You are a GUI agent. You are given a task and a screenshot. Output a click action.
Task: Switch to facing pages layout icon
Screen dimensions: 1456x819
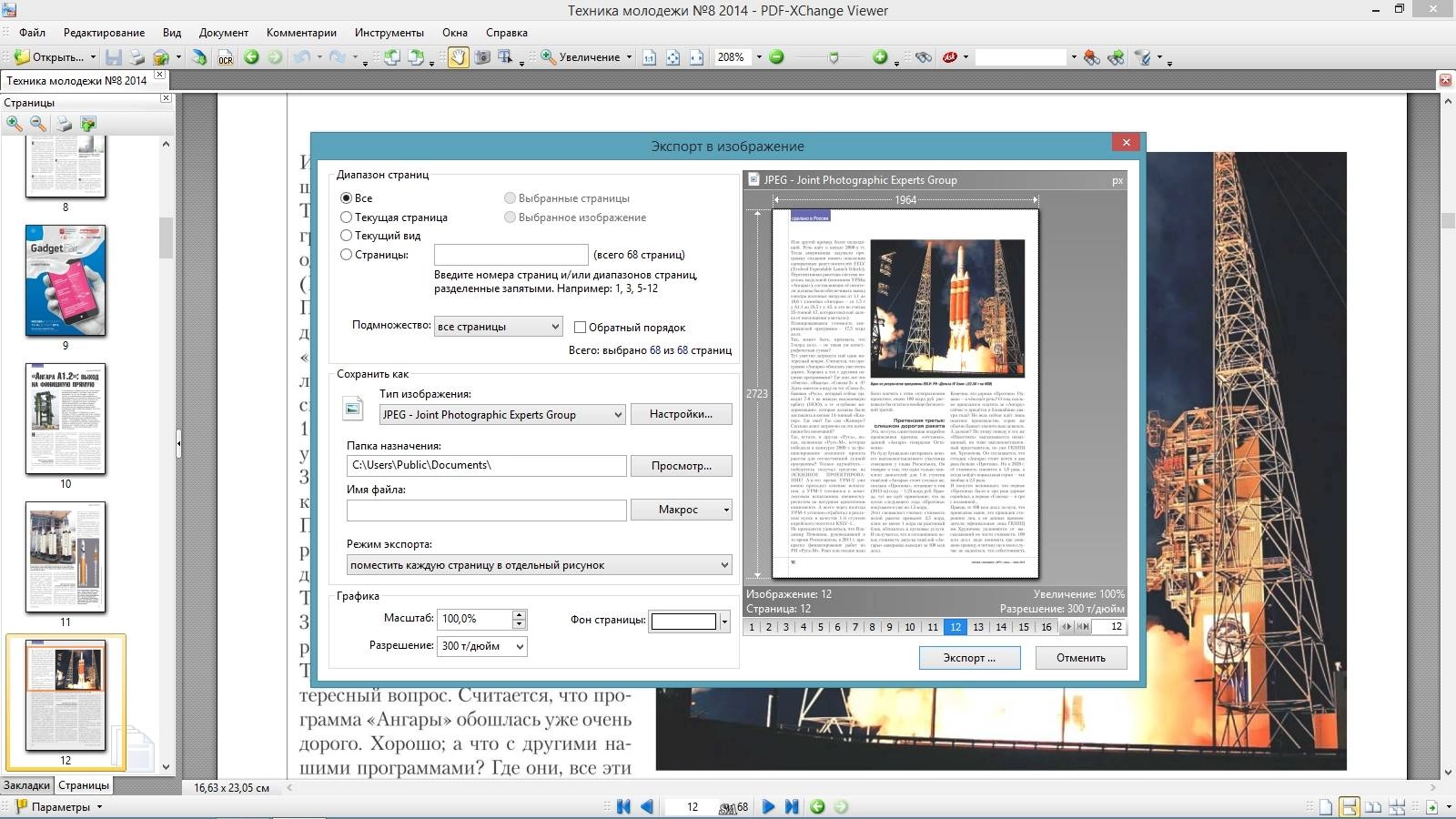[x=1373, y=806]
